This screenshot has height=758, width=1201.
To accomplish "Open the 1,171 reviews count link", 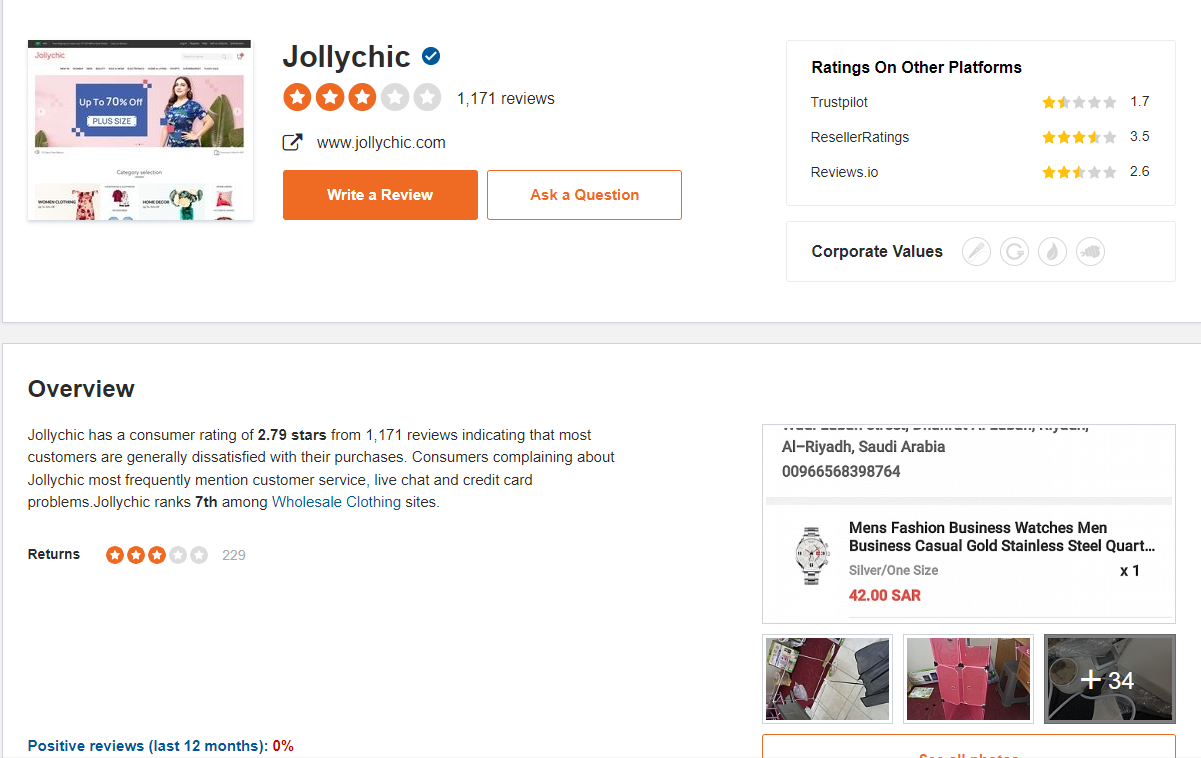I will [505, 99].
